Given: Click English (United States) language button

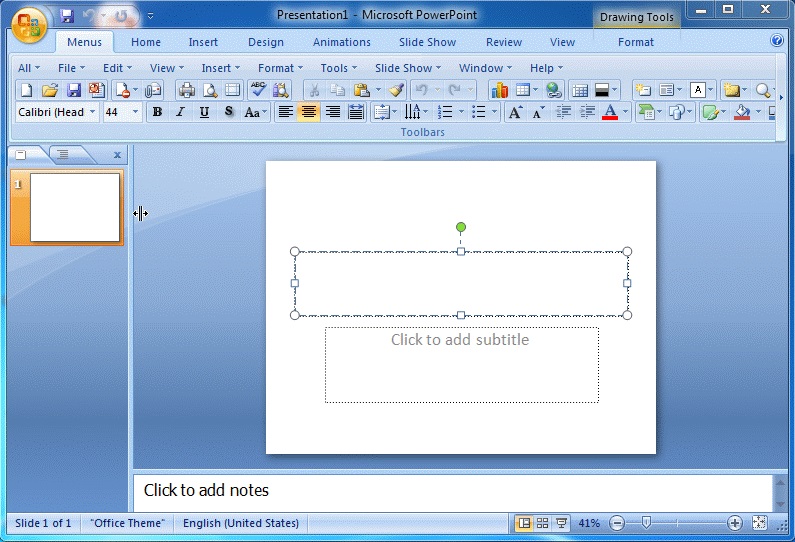Looking at the screenshot, I should pos(241,523).
